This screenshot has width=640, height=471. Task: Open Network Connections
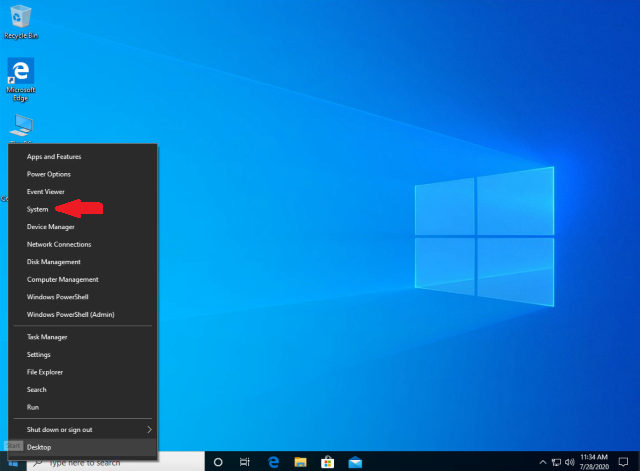click(82, 244)
